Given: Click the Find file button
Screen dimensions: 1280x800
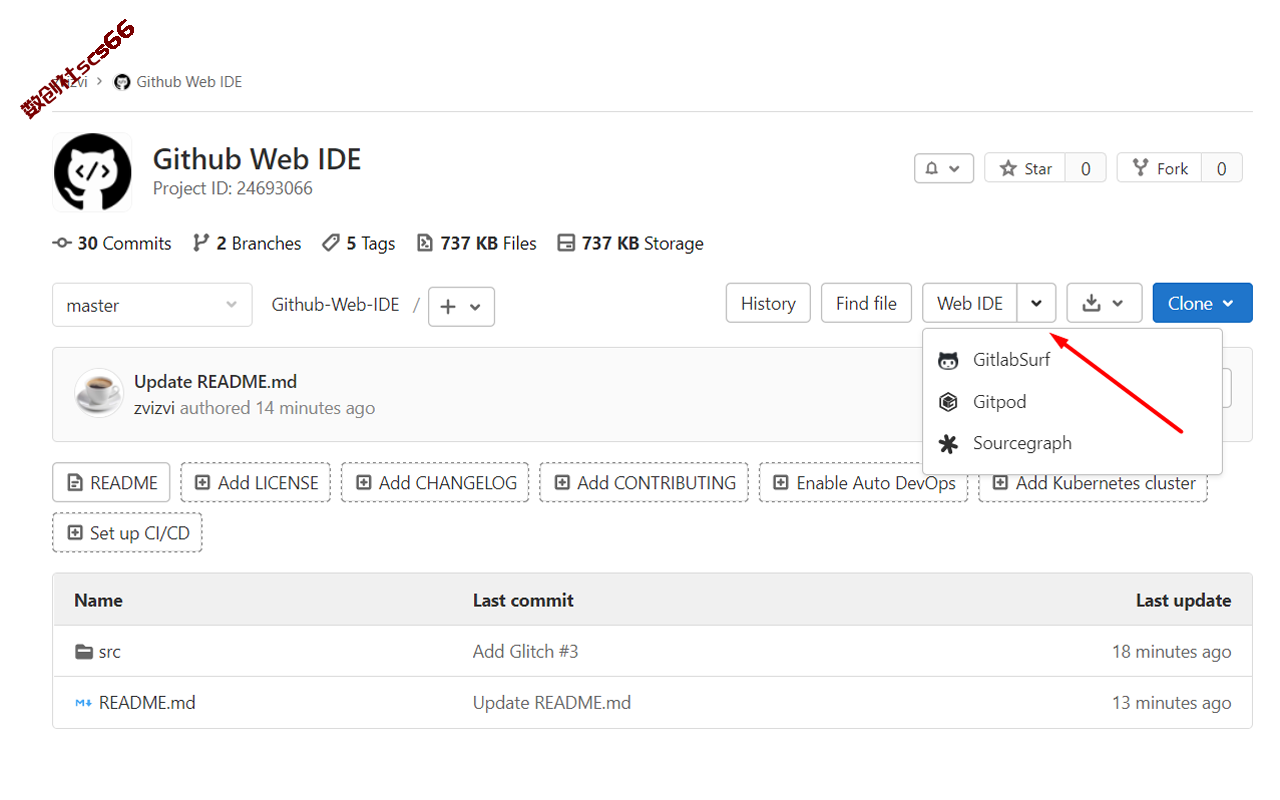Looking at the screenshot, I should tap(866, 303).
